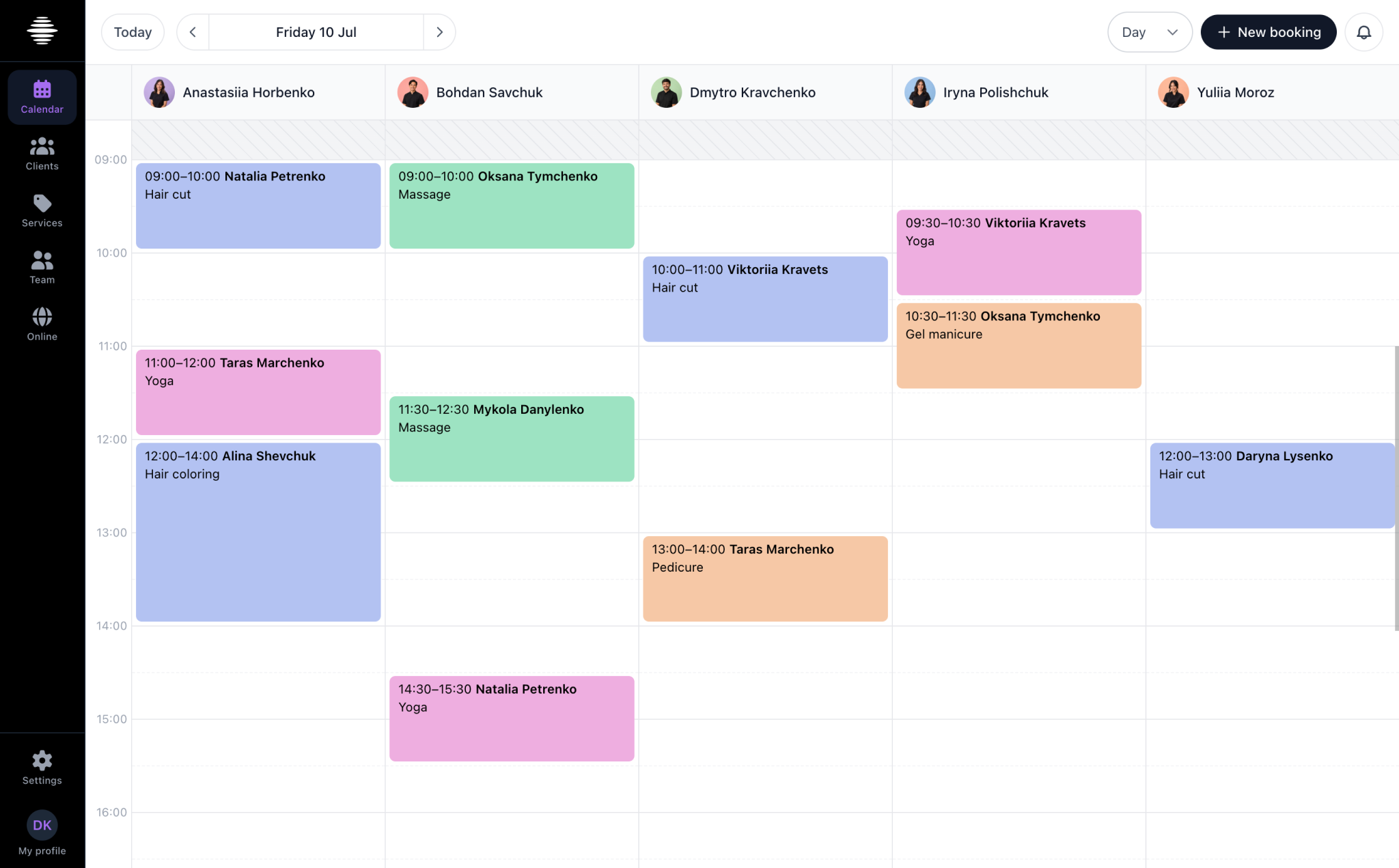This screenshot has width=1399, height=868.
Task: Open Mykola Danylenko Massage booking
Action: coord(512,438)
